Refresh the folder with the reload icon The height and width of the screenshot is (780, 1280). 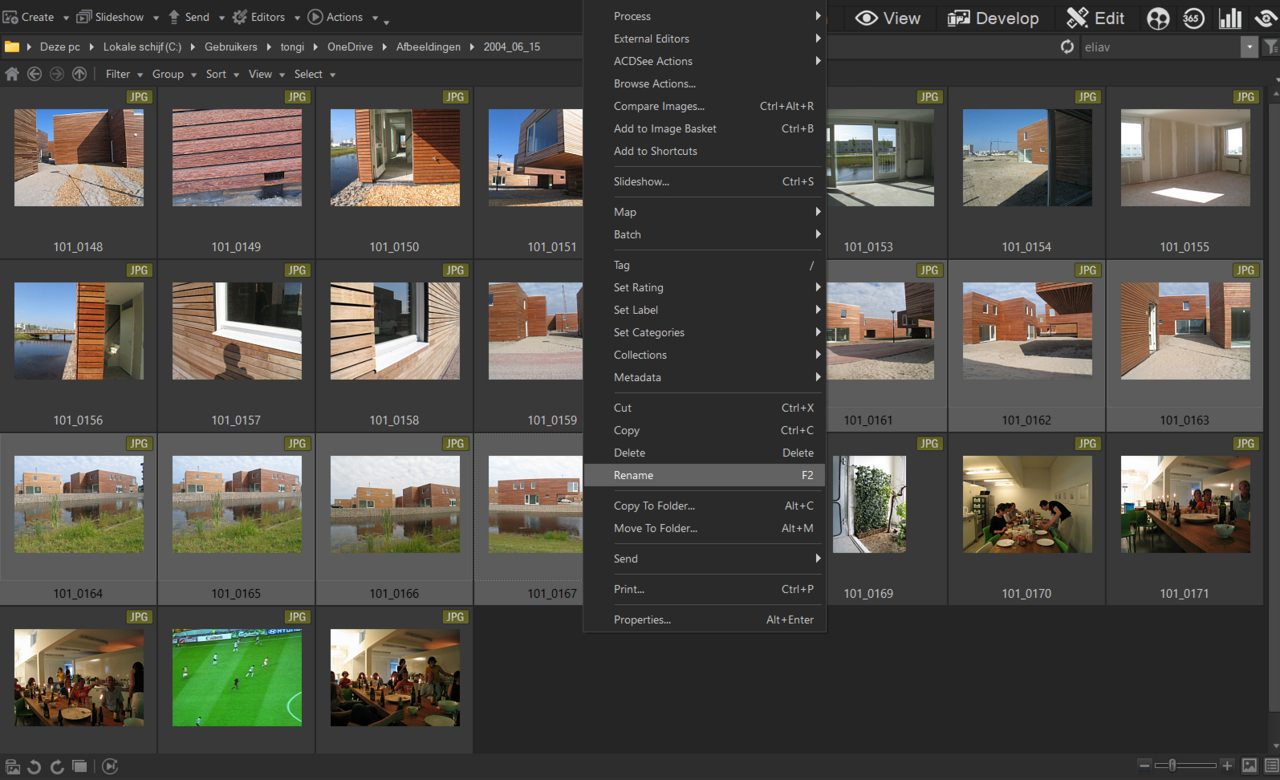1067,47
